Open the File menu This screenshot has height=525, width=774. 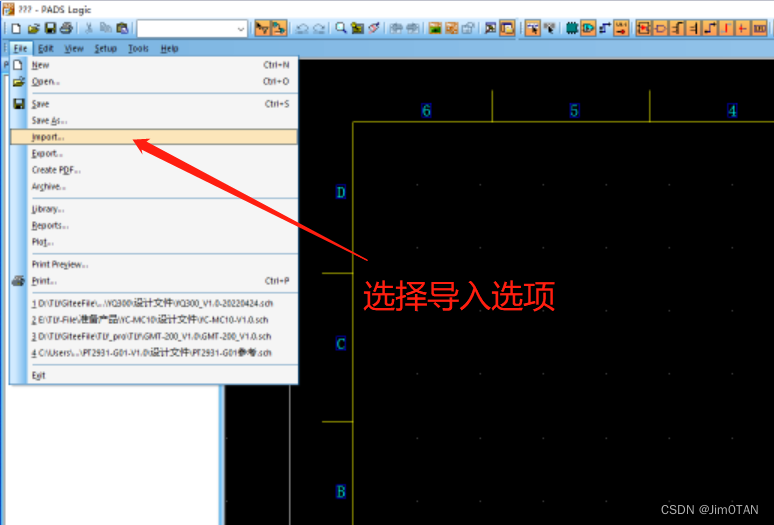pos(20,48)
